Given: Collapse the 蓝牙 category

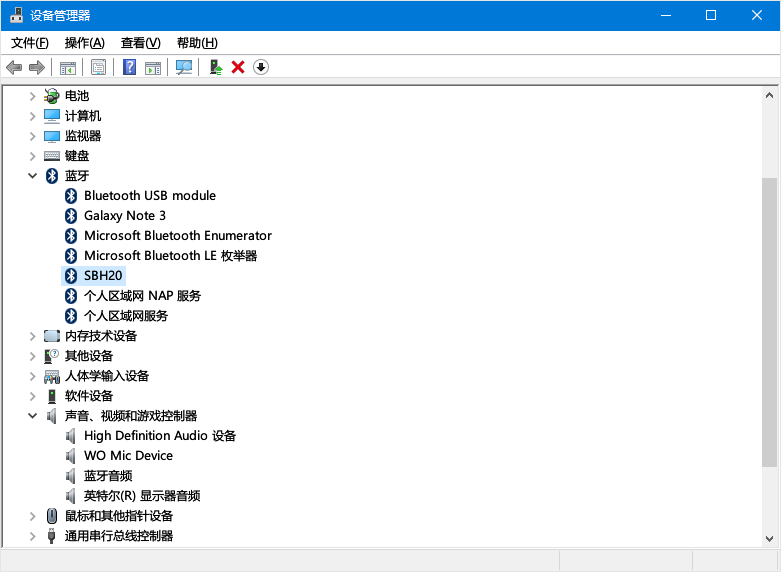Looking at the screenshot, I should [x=32, y=176].
